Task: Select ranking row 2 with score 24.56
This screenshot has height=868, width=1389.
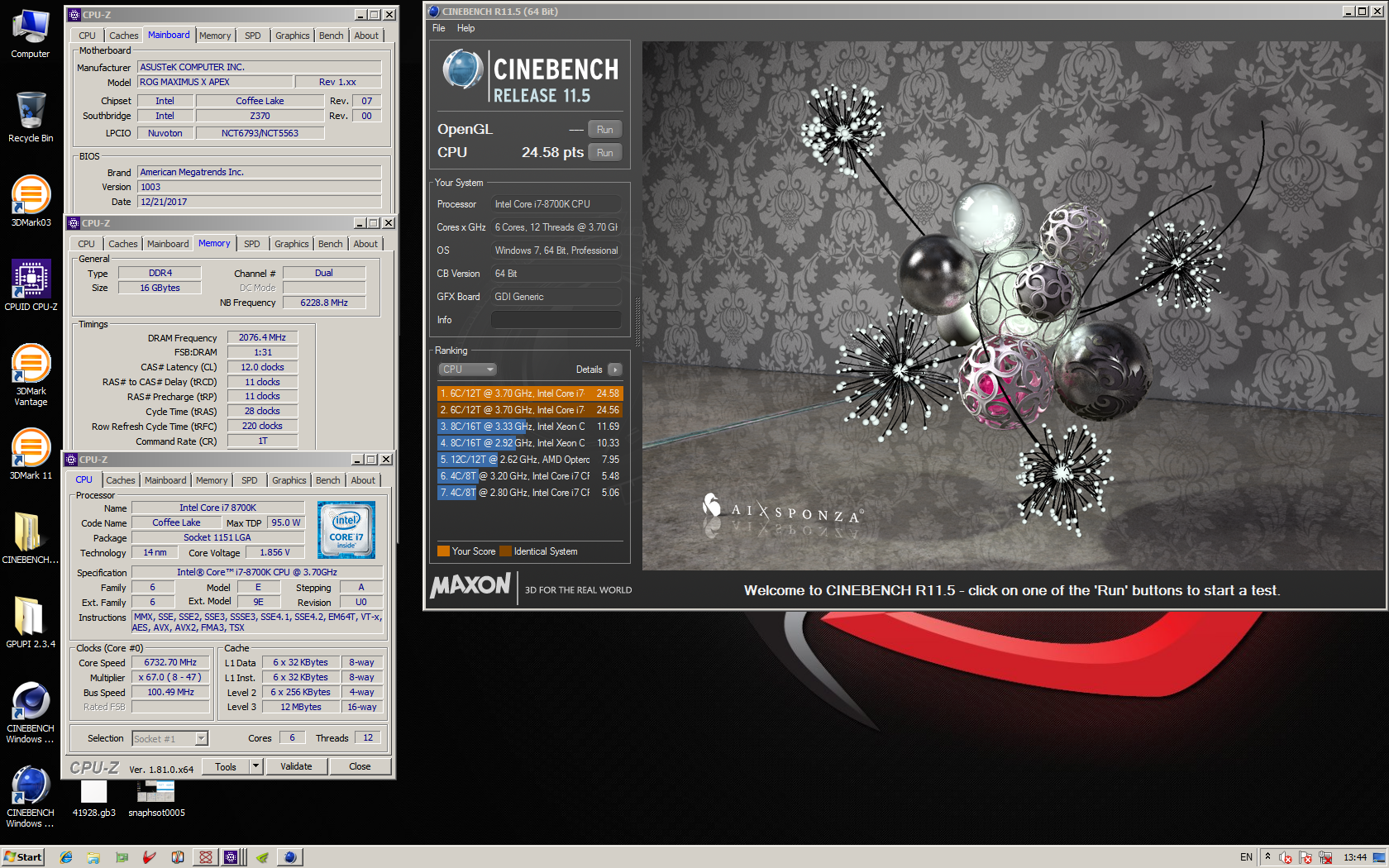Action: pyautogui.click(x=530, y=410)
